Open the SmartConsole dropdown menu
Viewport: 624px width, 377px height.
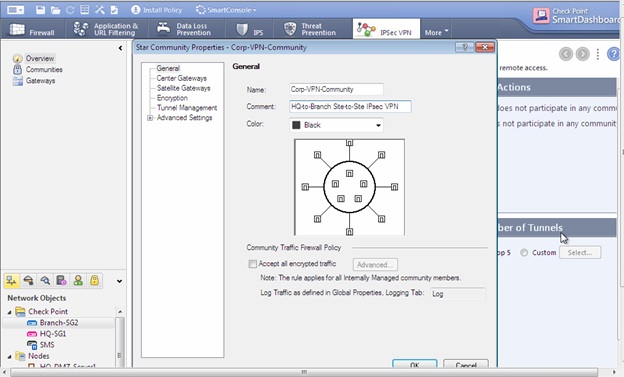click(x=226, y=10)
